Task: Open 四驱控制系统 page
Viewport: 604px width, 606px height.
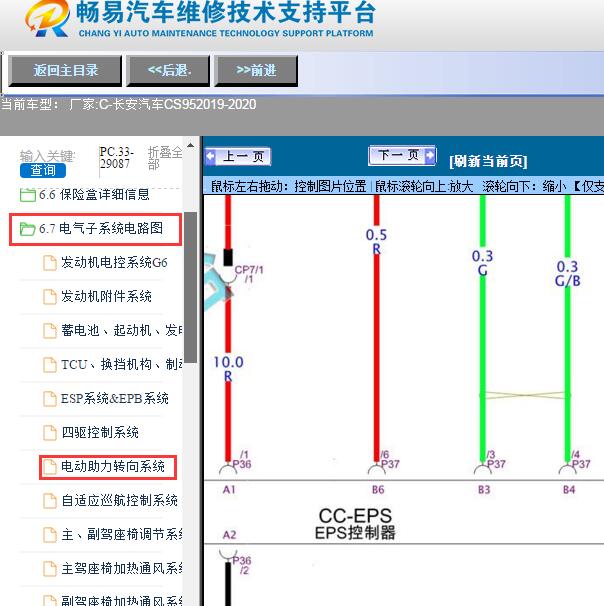Action: (100, 432)
